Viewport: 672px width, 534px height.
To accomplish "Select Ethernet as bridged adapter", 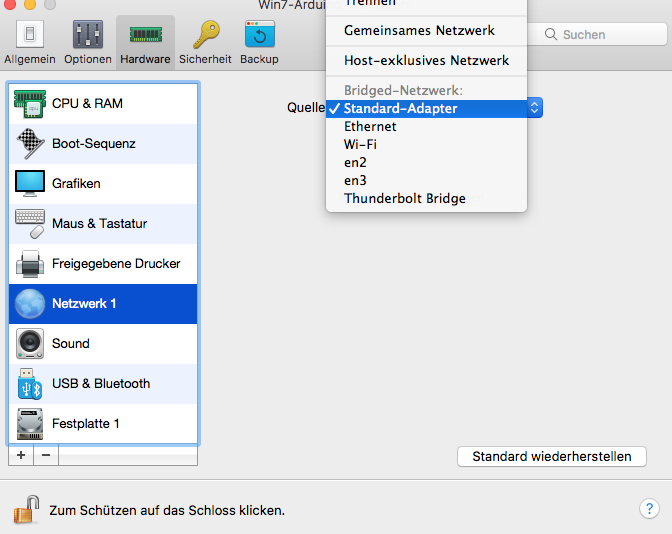I will tap(426, 126).
